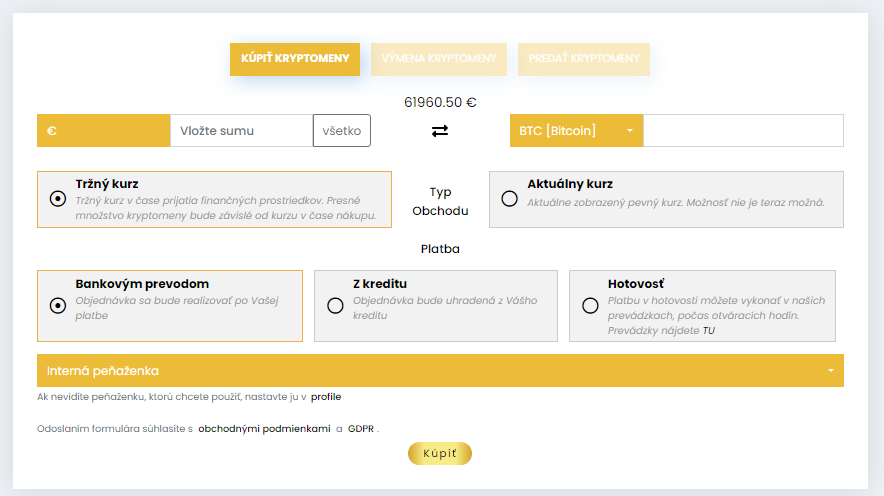
Task: Expand the Interná peňaženka wallet dropdown
Action: pyautogui.click(x=440, y=371)
